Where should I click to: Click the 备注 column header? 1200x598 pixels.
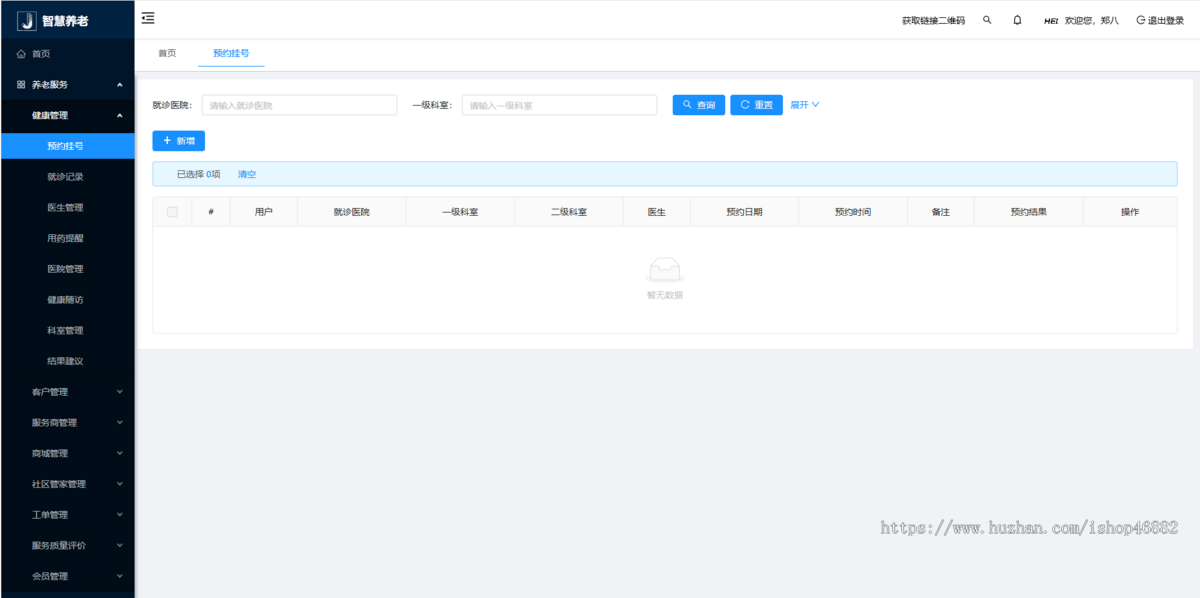tap(941, 212)
